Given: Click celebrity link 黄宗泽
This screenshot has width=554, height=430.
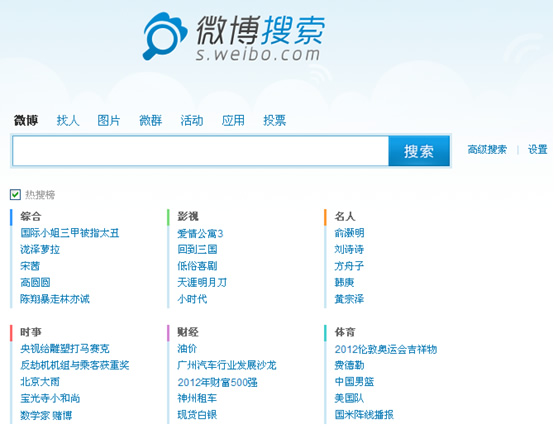Looking at the screenshot, I should (x=349, y=299).
